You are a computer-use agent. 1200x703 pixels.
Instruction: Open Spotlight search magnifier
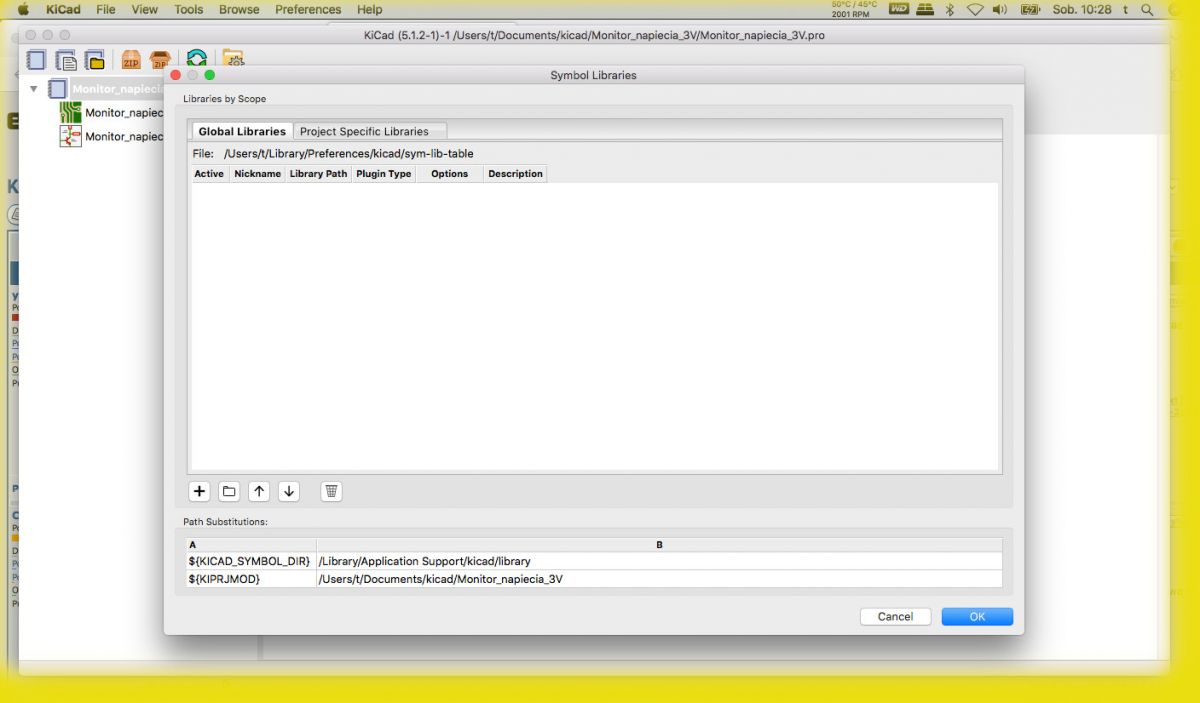[x=1147, y=9]
